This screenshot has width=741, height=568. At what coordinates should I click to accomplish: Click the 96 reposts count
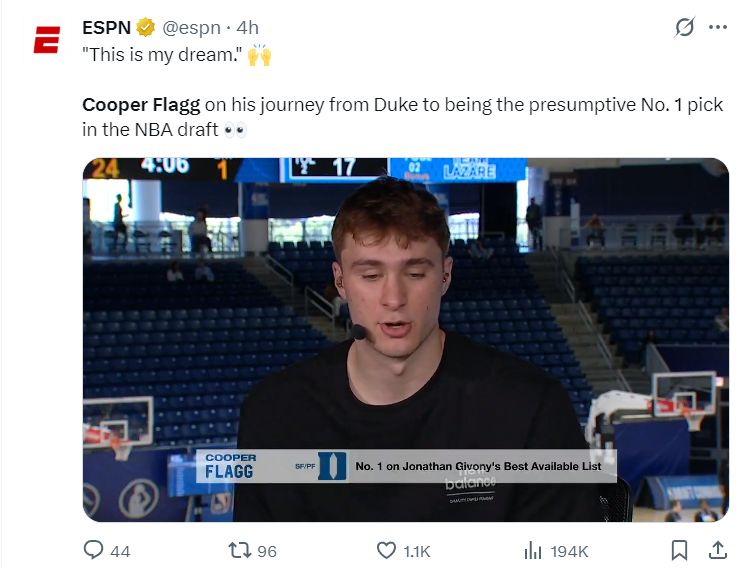266,551
